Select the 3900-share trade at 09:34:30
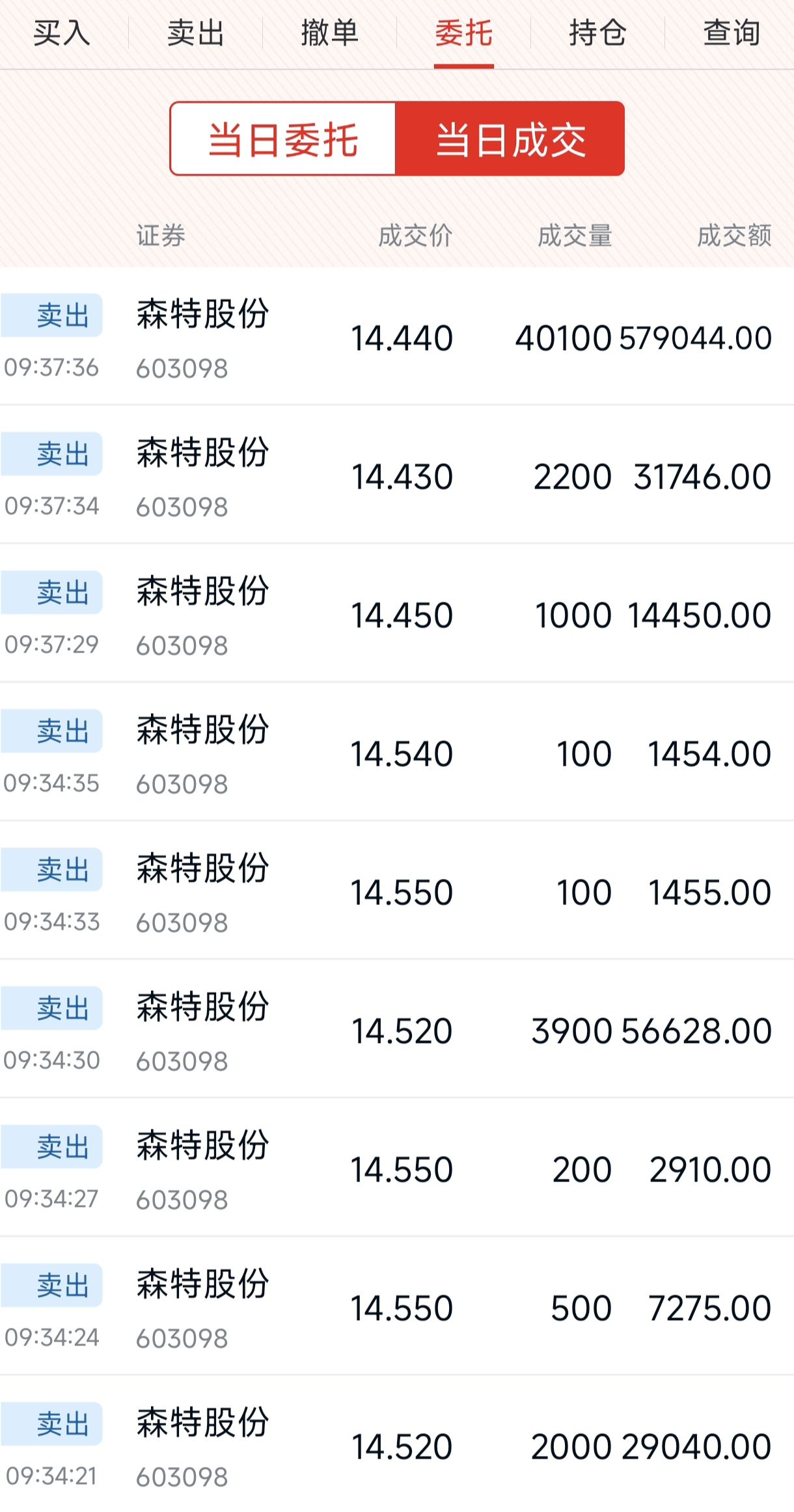Screen dimensions: 794x1512 point(397,1031)
